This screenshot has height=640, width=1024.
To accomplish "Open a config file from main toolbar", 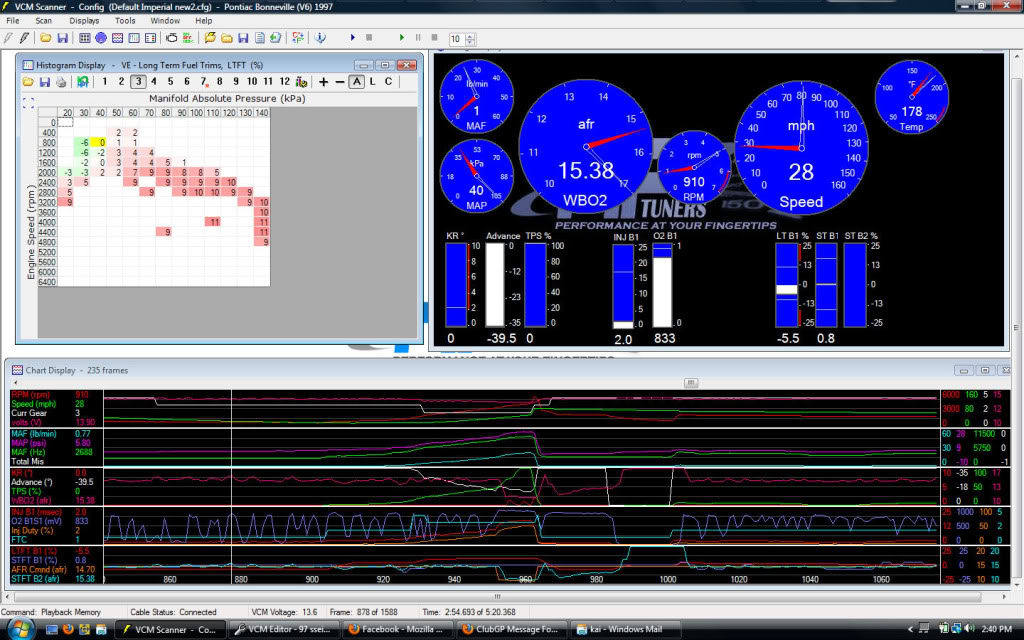I will coord(46,38).
